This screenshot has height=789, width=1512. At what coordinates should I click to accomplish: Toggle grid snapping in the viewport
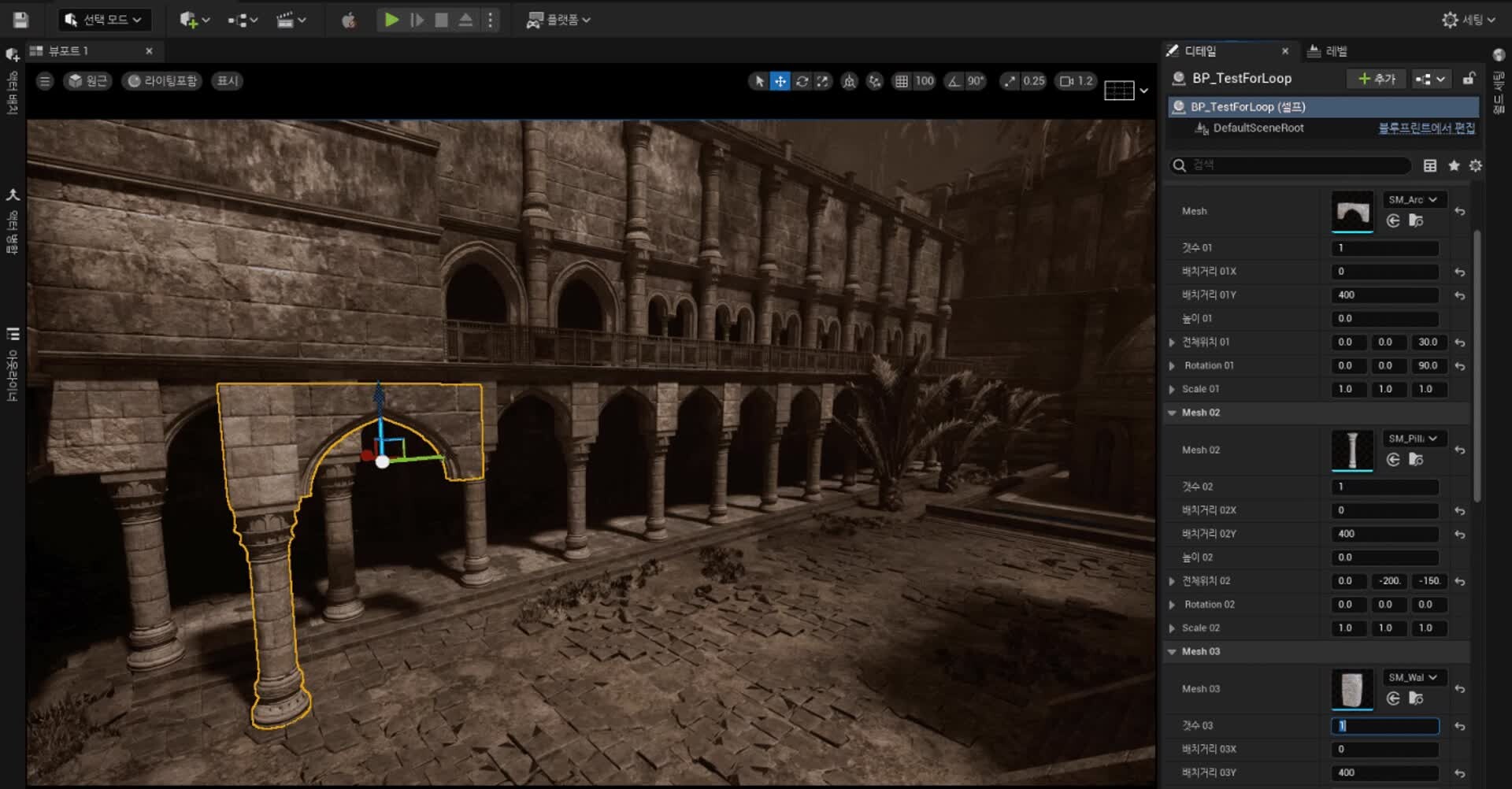[902, 81]
